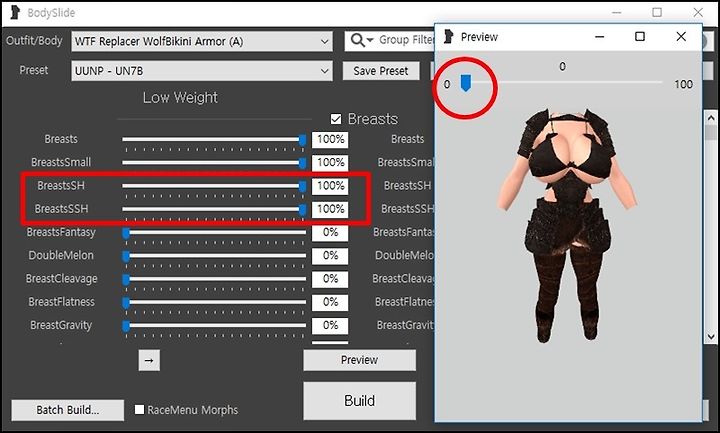The height and width of the screenshot is (433, 720).
Task: Click the low weight BreastCleavage slider handle
Action: 126,279
